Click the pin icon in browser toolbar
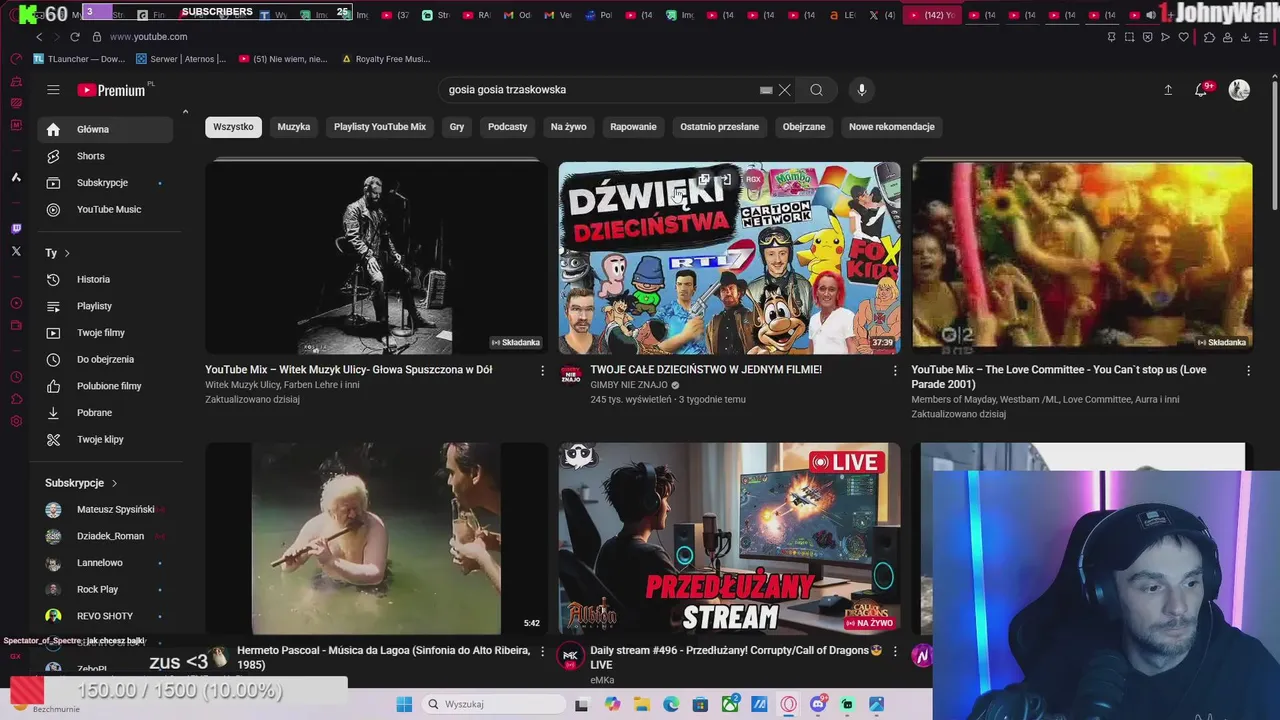This screenshot has height=720, width=1280. pyautogui.click(x=1111, y=37)
